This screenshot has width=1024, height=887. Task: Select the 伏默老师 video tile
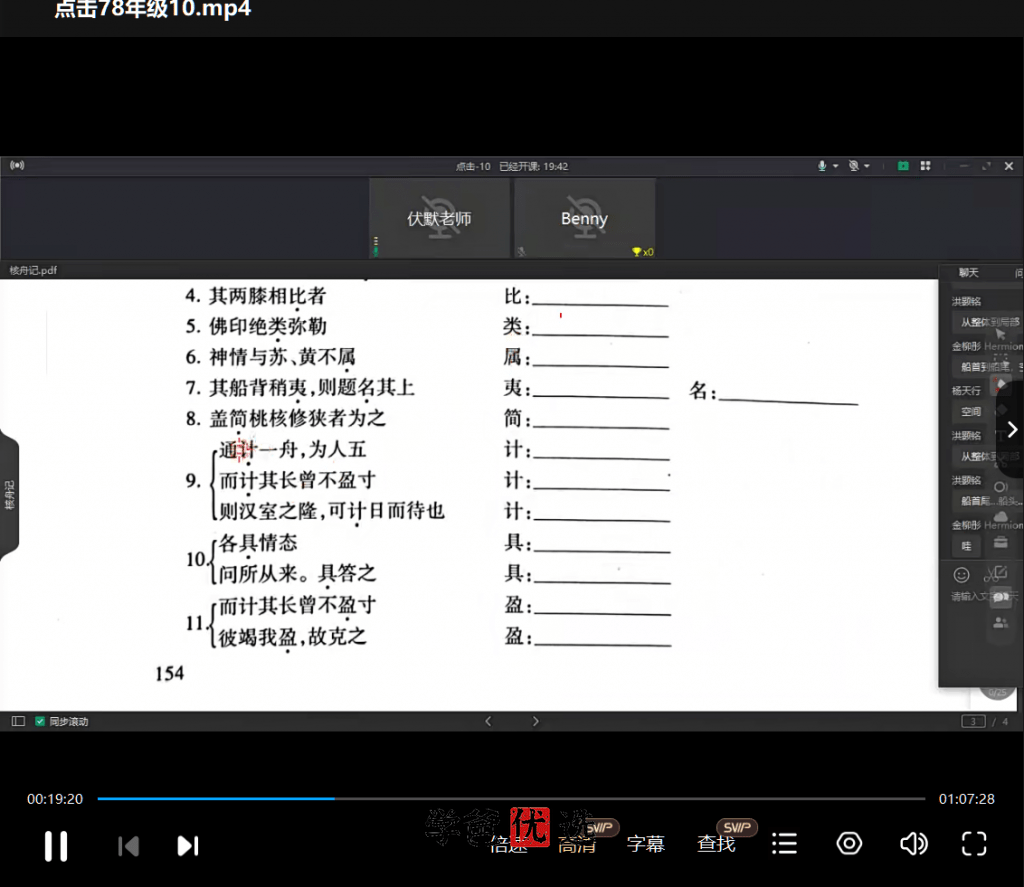pyautogui.click(x=440, y=218)
